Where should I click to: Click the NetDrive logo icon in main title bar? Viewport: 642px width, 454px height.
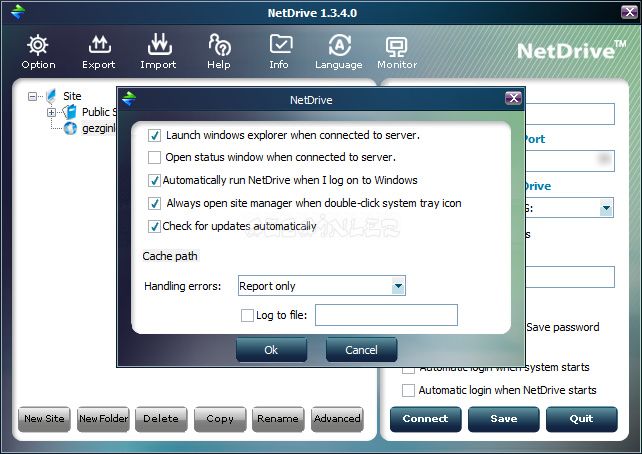pyautogui.click(x=18, y=12)
